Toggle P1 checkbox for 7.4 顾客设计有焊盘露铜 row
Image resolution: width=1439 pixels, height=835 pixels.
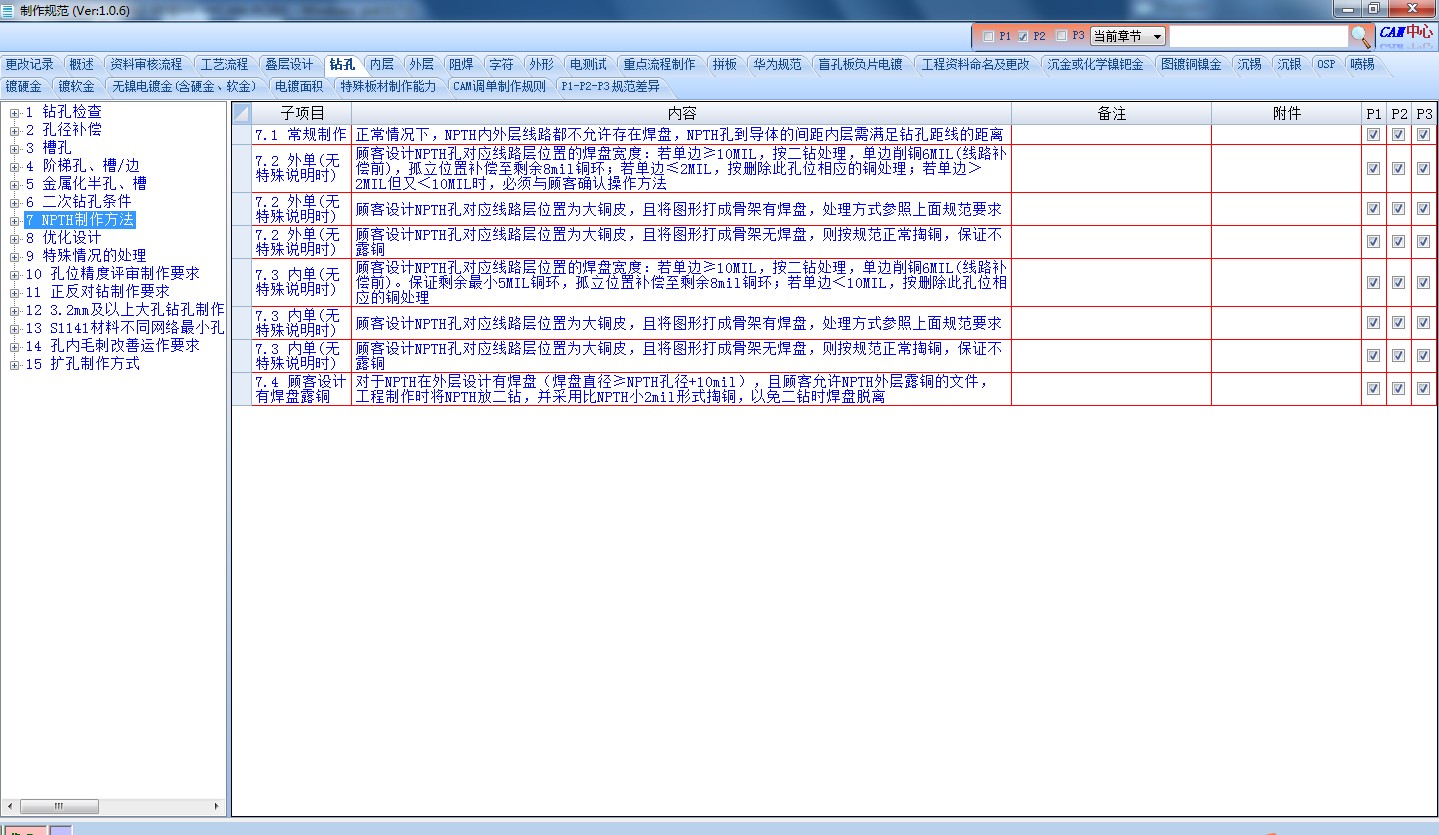1373,389
